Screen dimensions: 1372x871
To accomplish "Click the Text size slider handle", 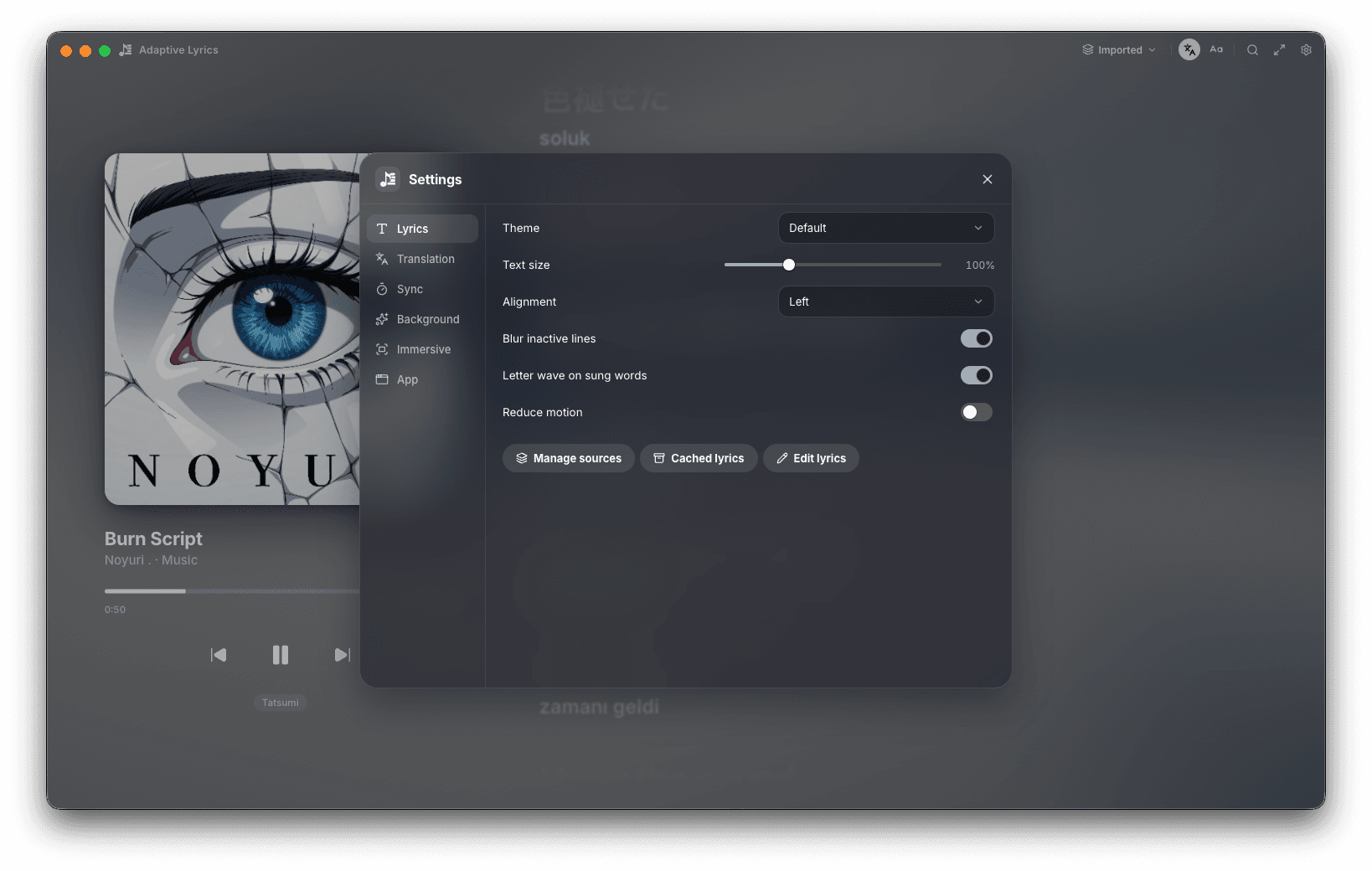I will coord(789,265).
